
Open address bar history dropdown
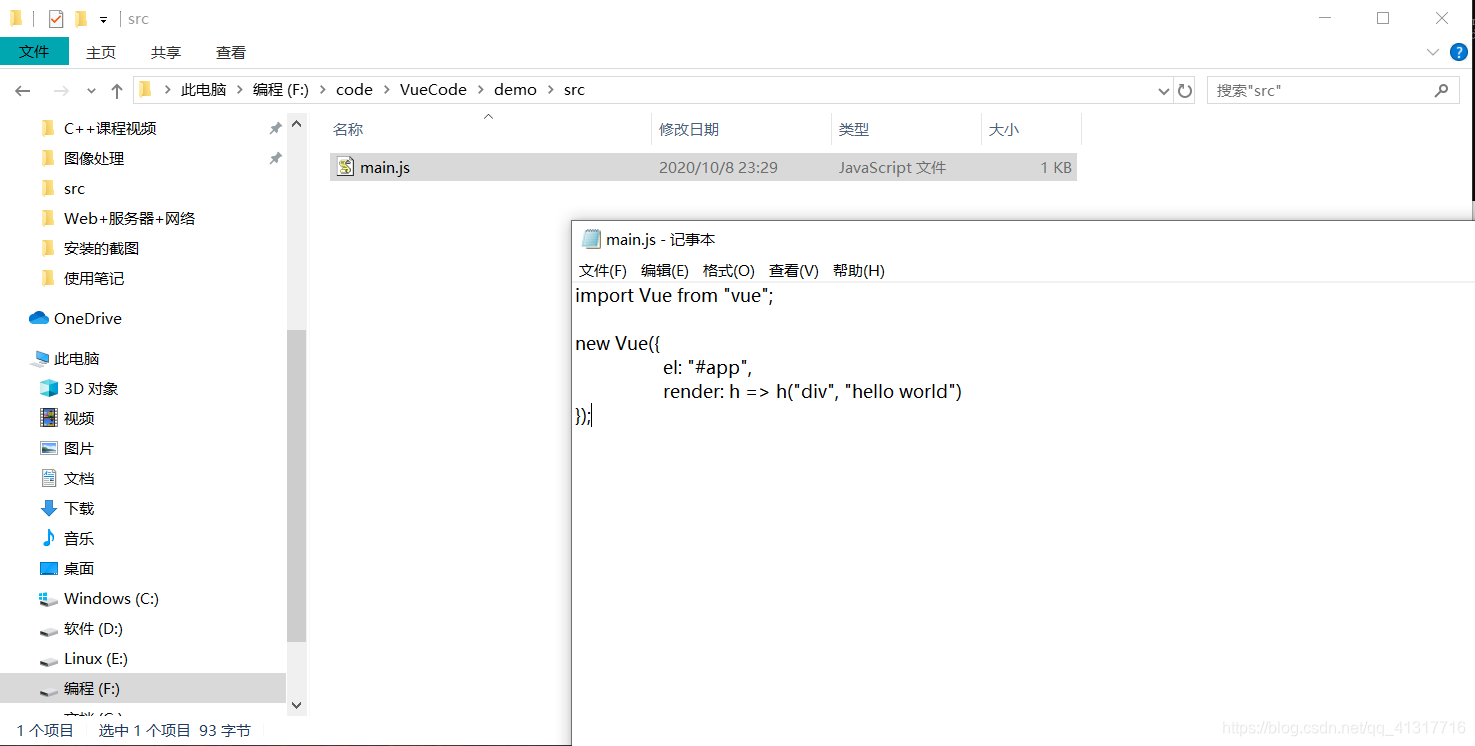click(1163, 91)
